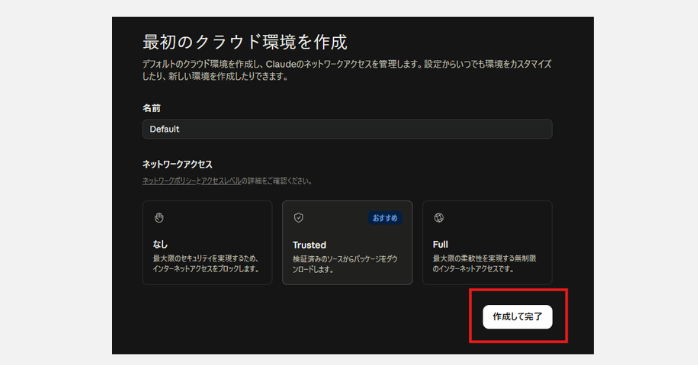Viewport: 698px width, 365px height.
Task: Click the おすすめ badge on Trusted
Action: click(x=385, y=218)
